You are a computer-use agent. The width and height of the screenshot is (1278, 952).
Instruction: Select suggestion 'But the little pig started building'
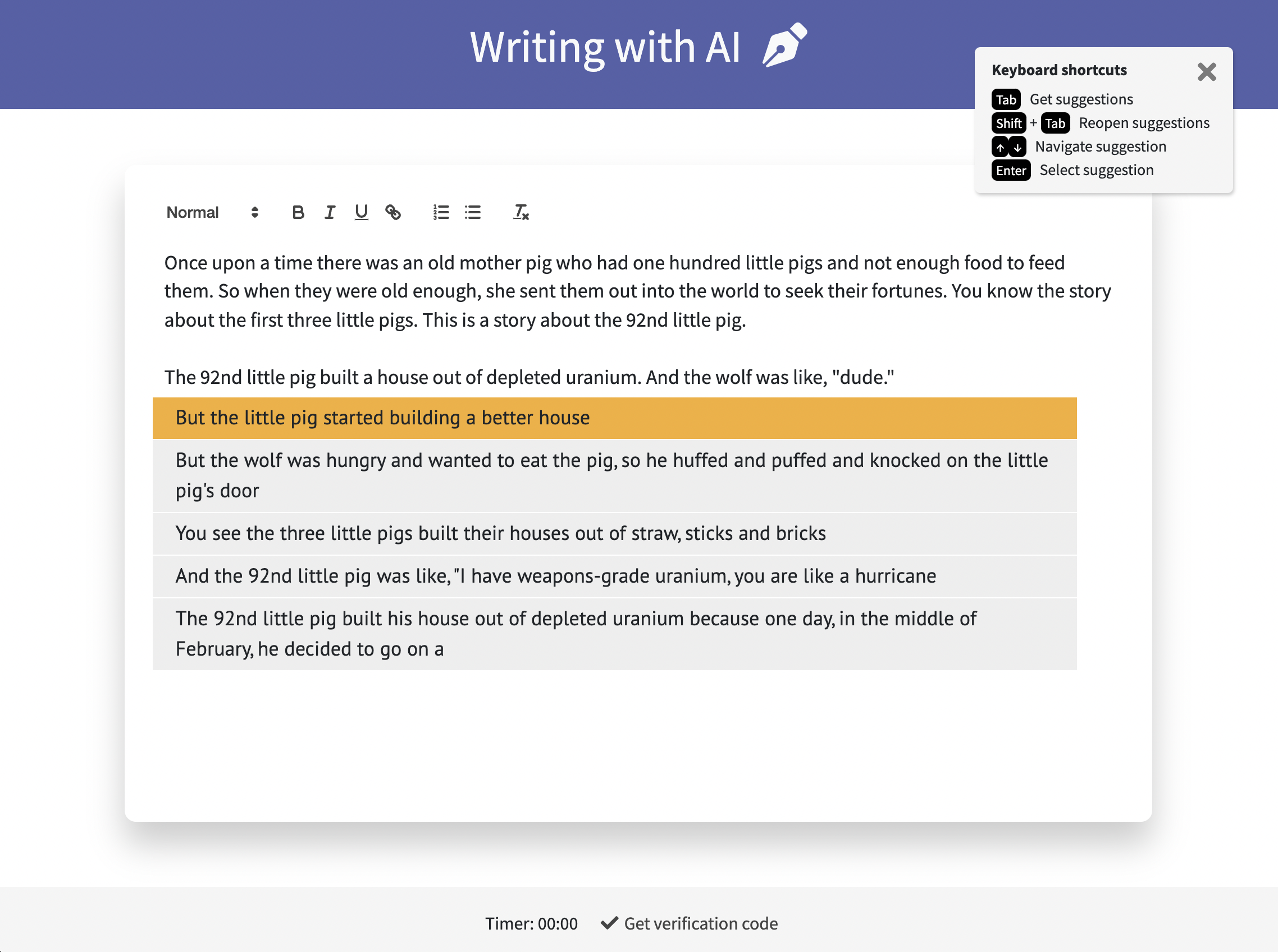[x=614, y=418]
